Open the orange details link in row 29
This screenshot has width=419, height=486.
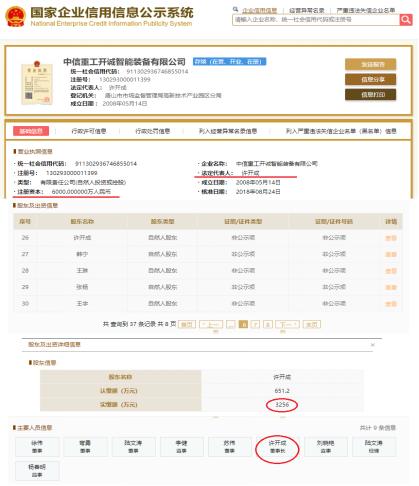pyautogui.click(x=391, y=287)
